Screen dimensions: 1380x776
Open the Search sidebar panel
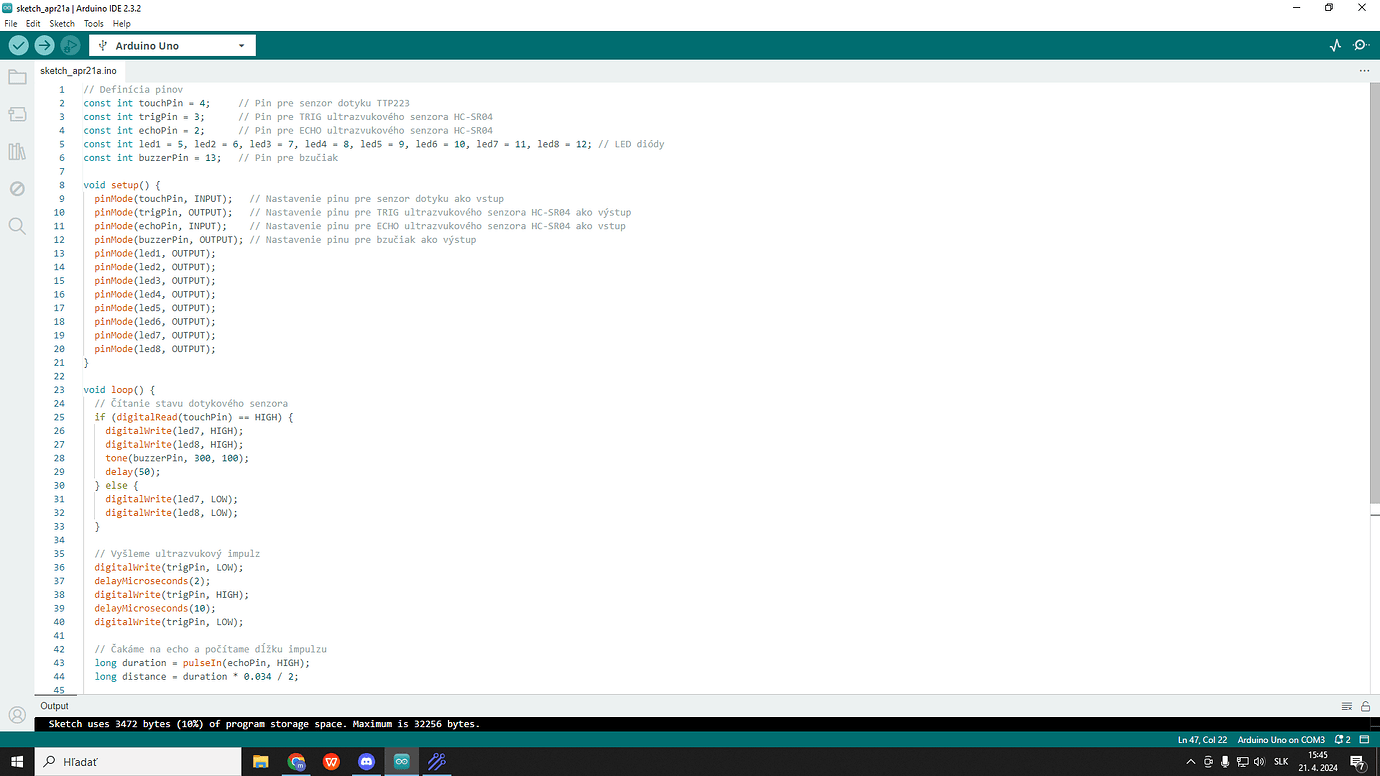(16, 225)
